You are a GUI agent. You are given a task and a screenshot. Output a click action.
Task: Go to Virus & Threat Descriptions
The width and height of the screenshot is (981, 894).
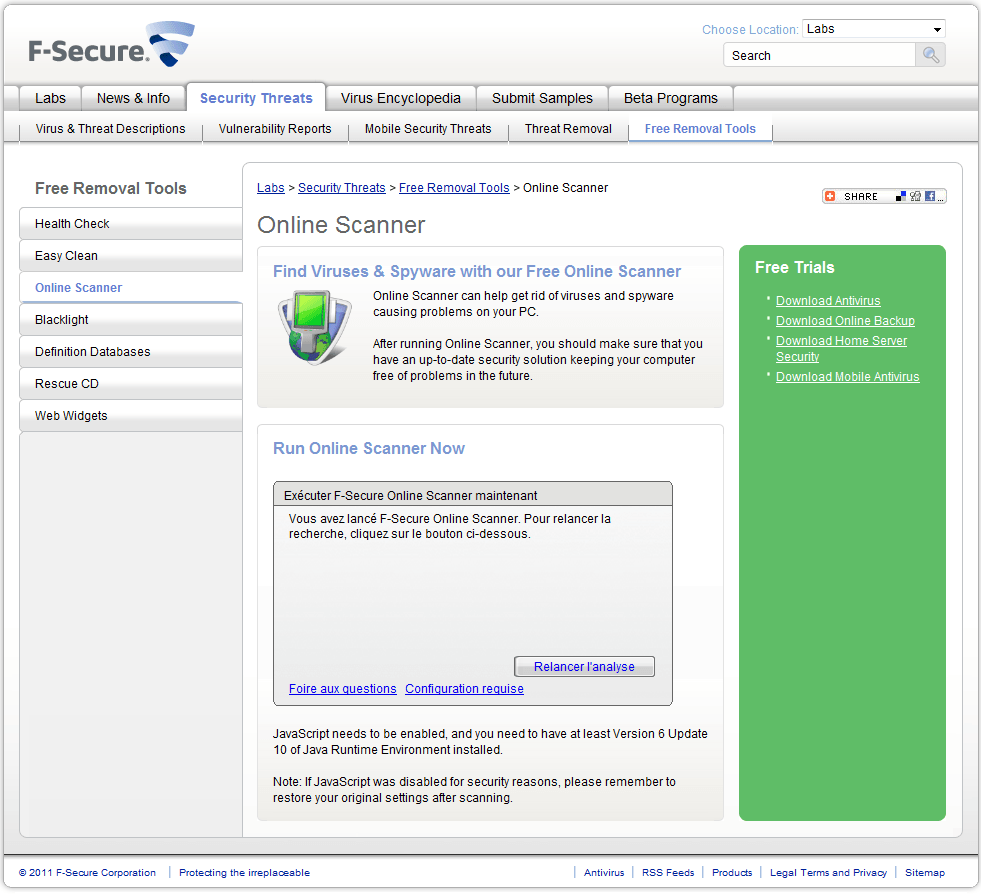(110, 129)
